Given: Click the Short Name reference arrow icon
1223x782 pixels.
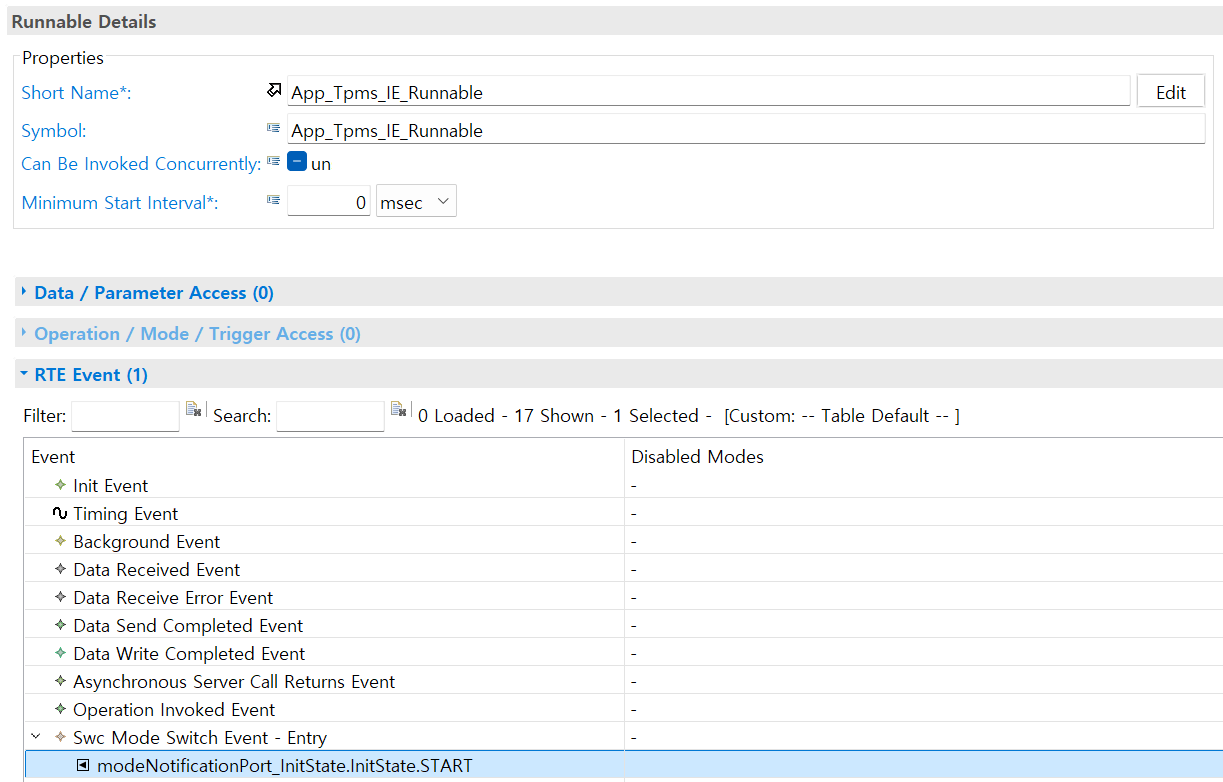Looking at the screenshot, I should coord(274,91).
